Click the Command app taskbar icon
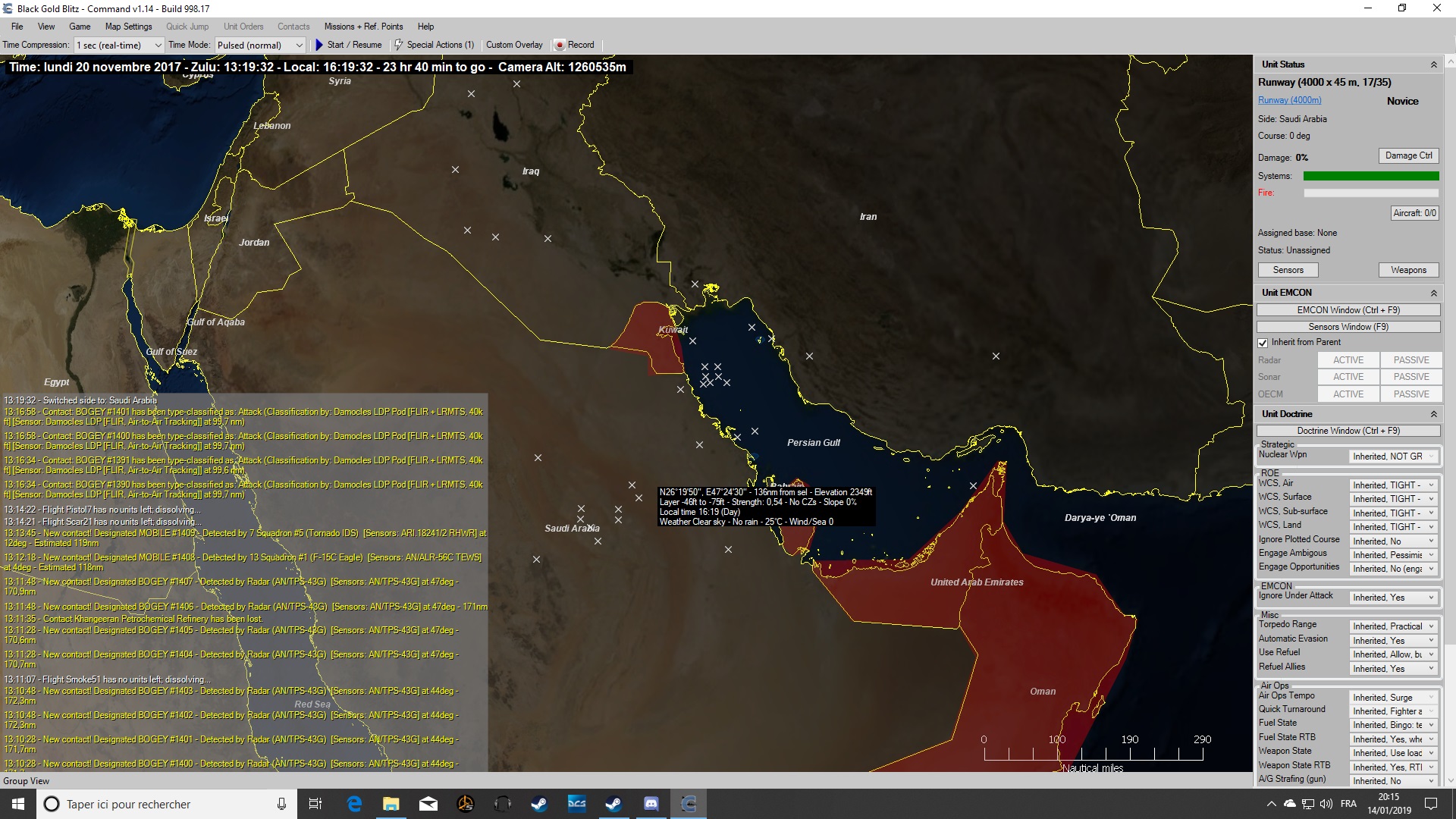Viewport: 1456px width, 819px height. tap(689, 804)
